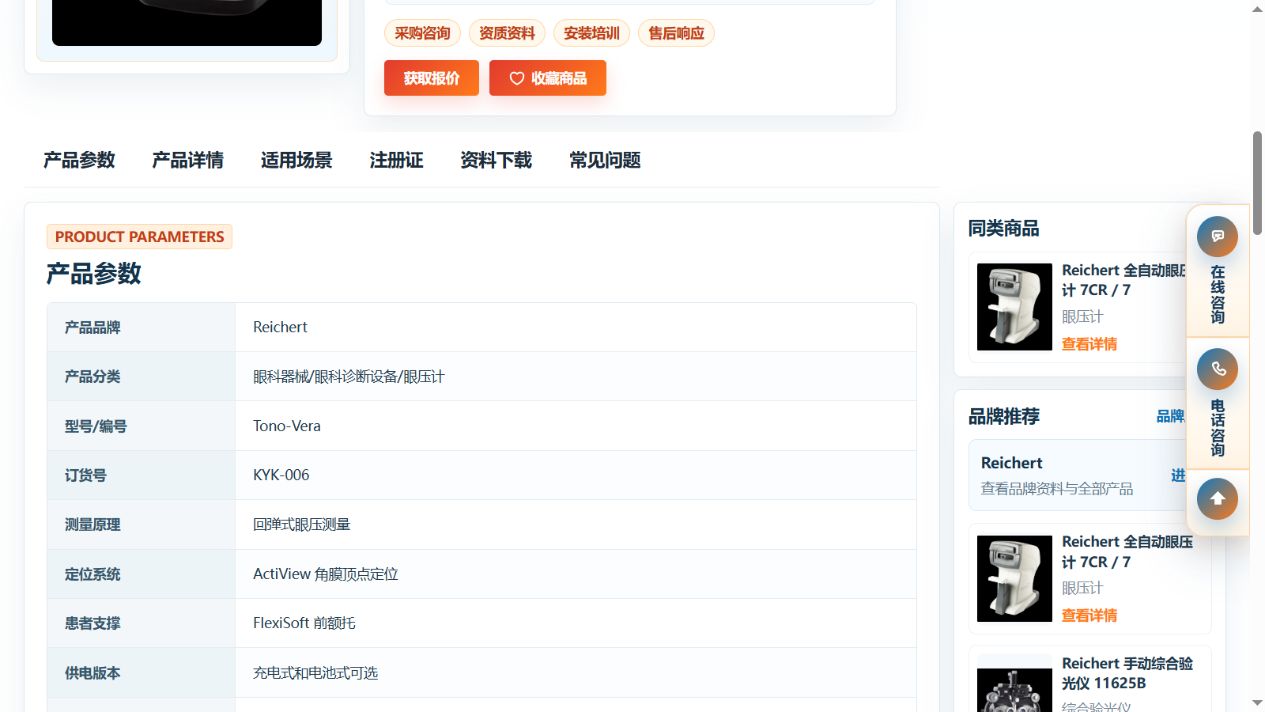The image size is (1265, 712).
Task: Click the scrollbar down arrow
Action: [x=1257, y=703]
